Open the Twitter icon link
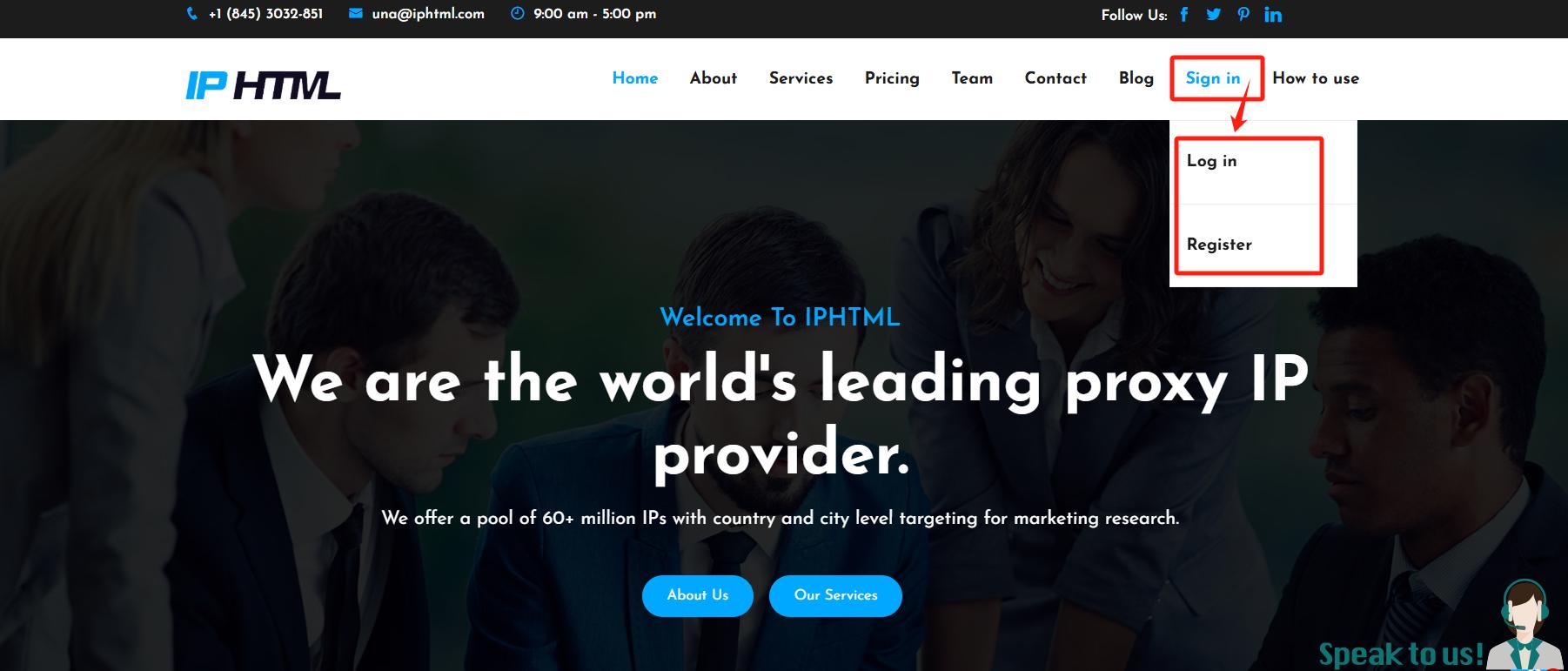 pos(1213,14)
